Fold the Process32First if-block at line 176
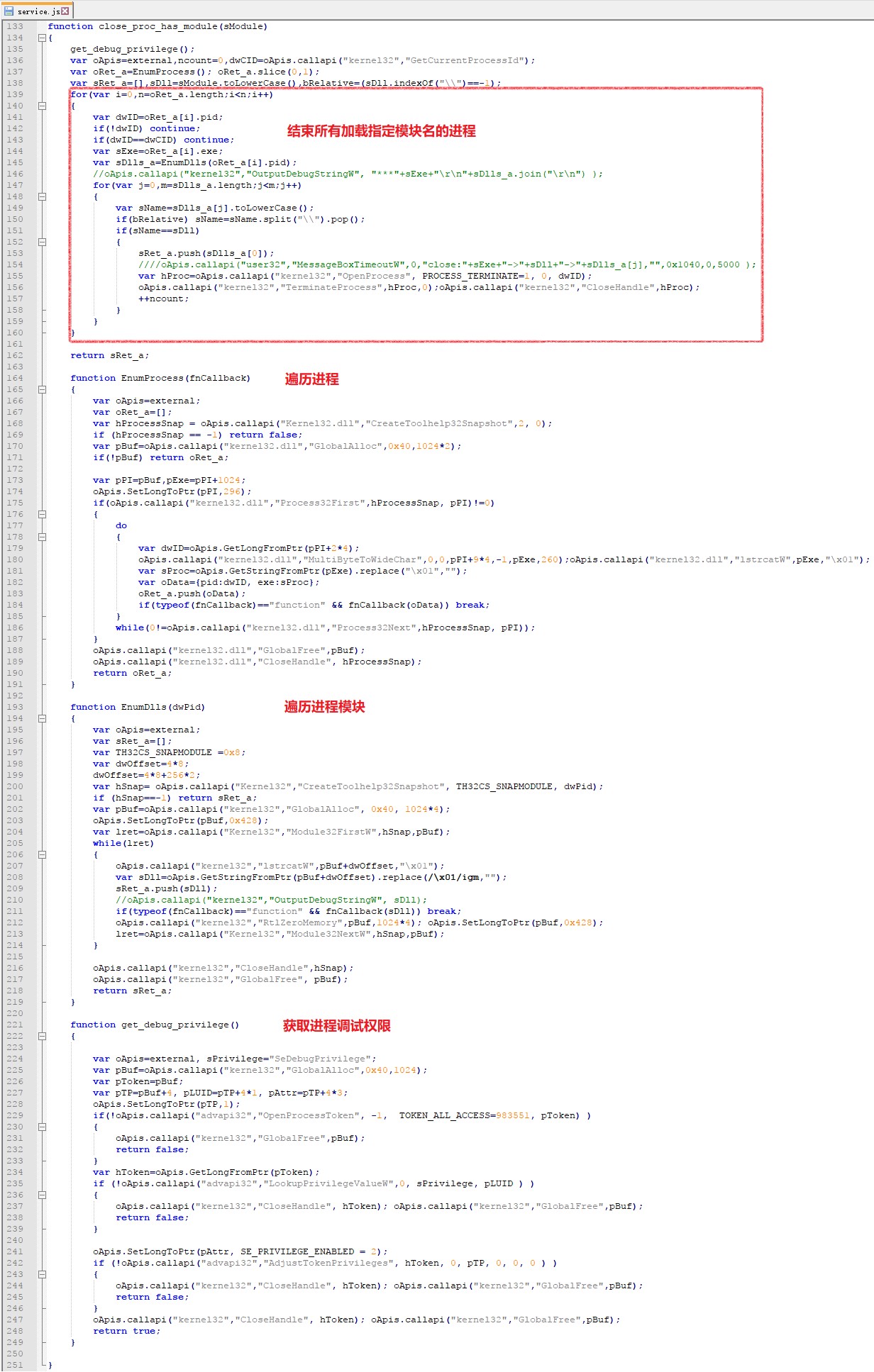This screenshot has height=1372, width=874. click(42, 514)
